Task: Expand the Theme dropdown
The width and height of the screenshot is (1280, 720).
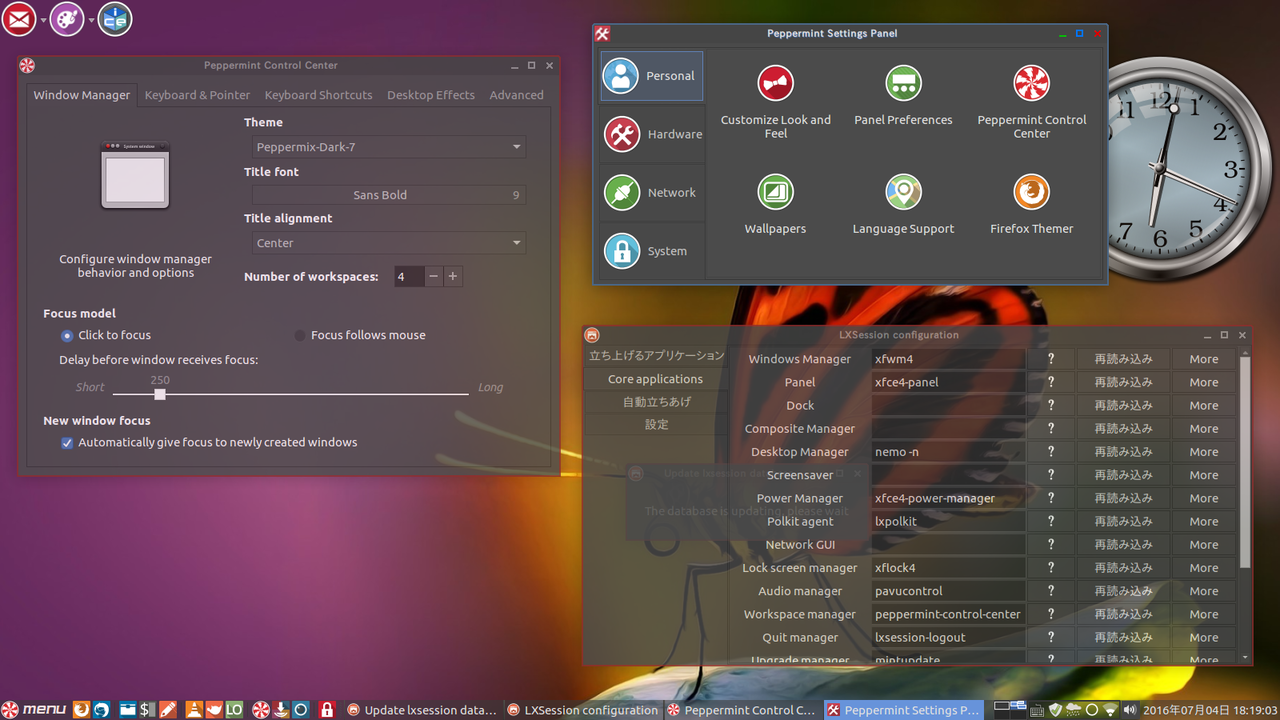Action: [x=389, y=147]
